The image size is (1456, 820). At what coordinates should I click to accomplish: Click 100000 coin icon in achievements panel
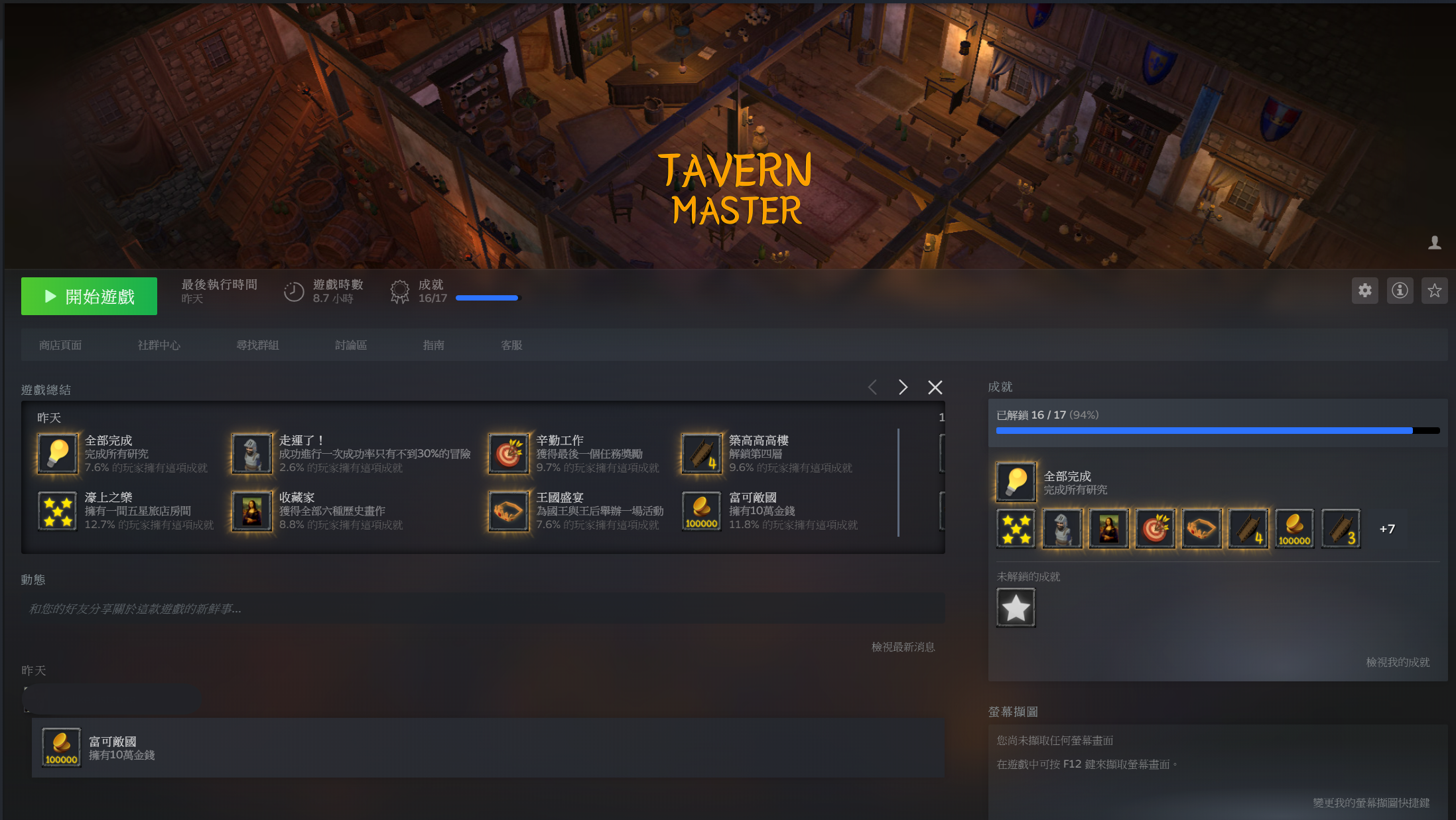coord(1295,529)
